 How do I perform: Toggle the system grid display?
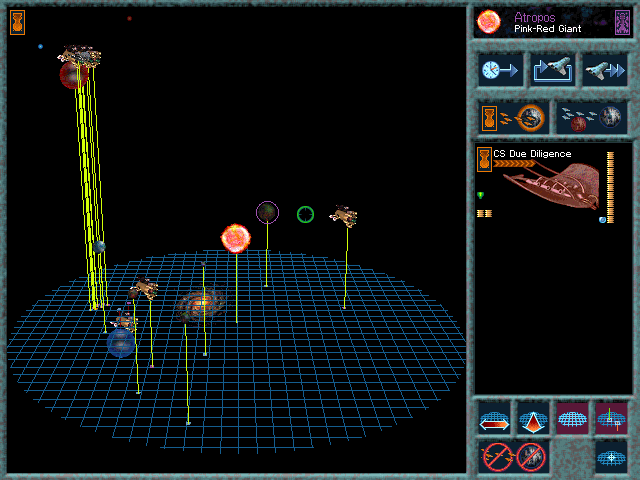(572, 419)
